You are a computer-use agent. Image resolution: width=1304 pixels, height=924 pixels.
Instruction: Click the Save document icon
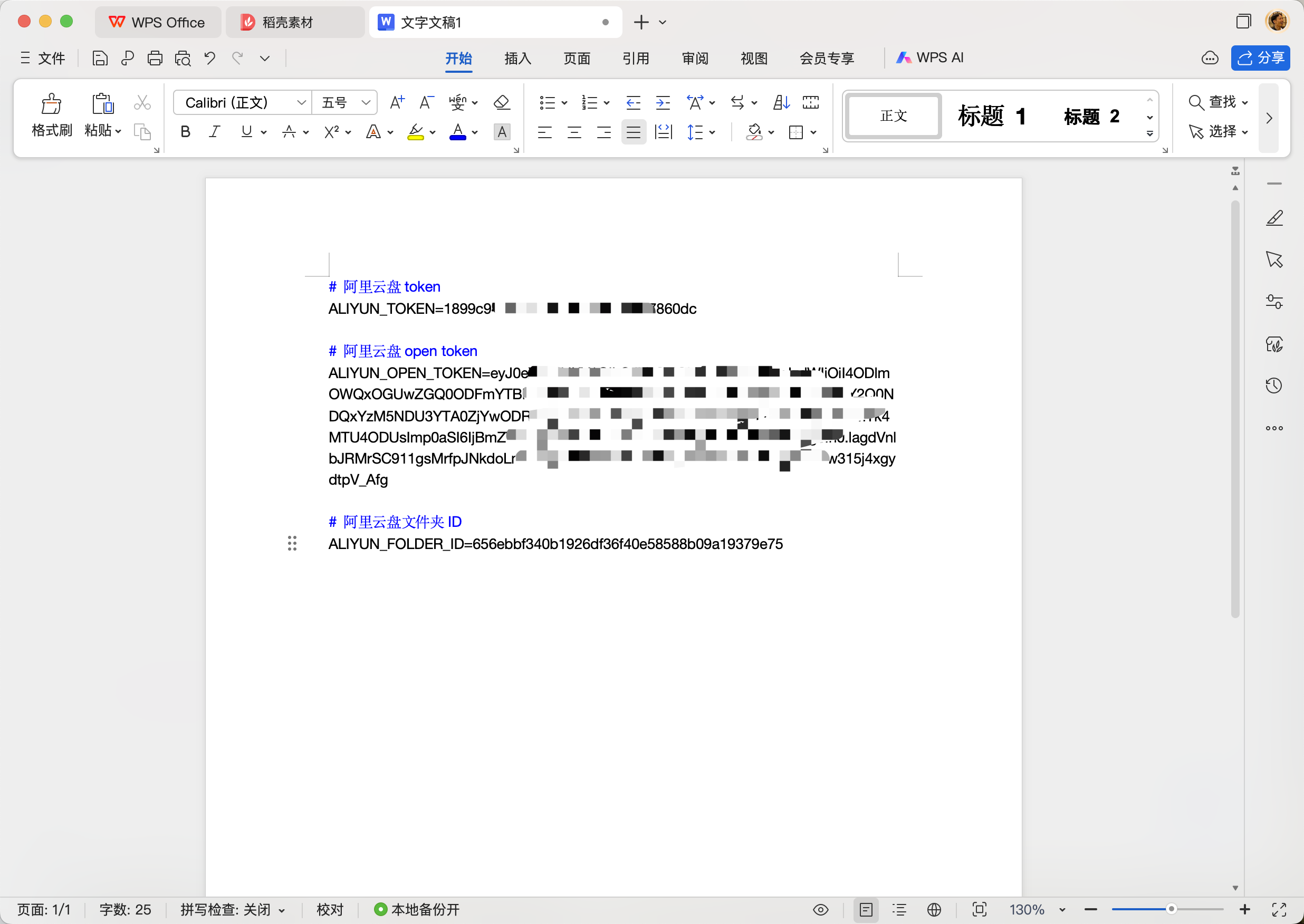coord(100,58)
